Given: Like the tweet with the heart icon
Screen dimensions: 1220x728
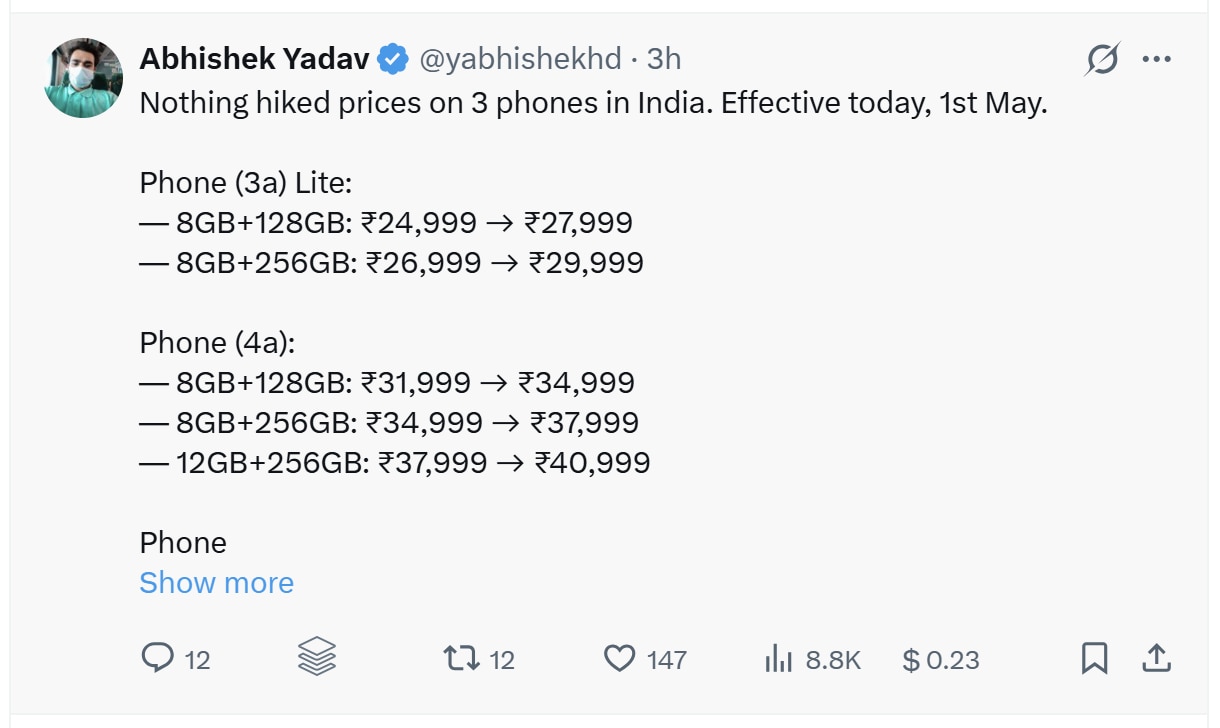Looking at the screenshot, I should (x=620, y=658).
